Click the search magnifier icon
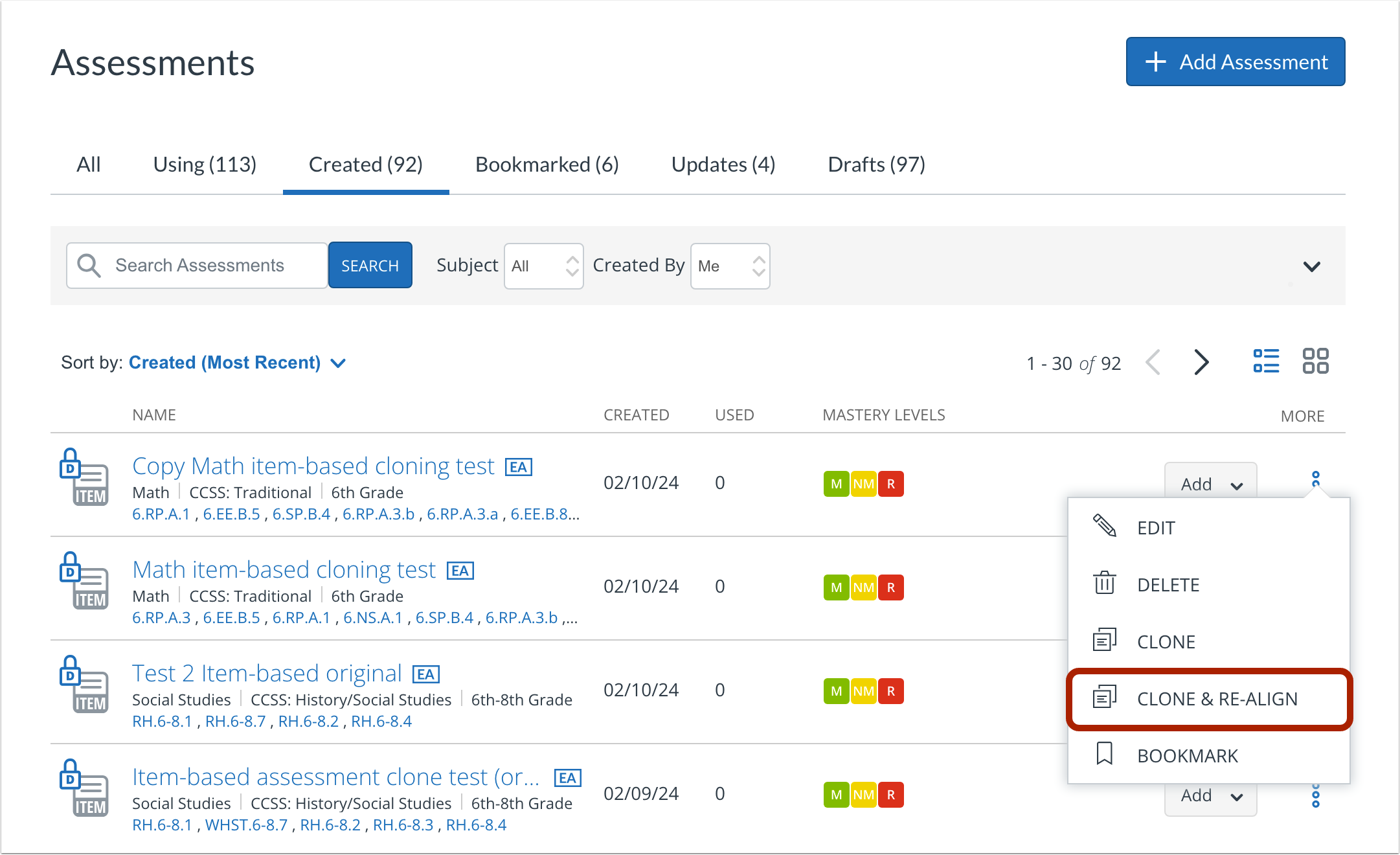The image size is (1400, 855). point(89,266)
